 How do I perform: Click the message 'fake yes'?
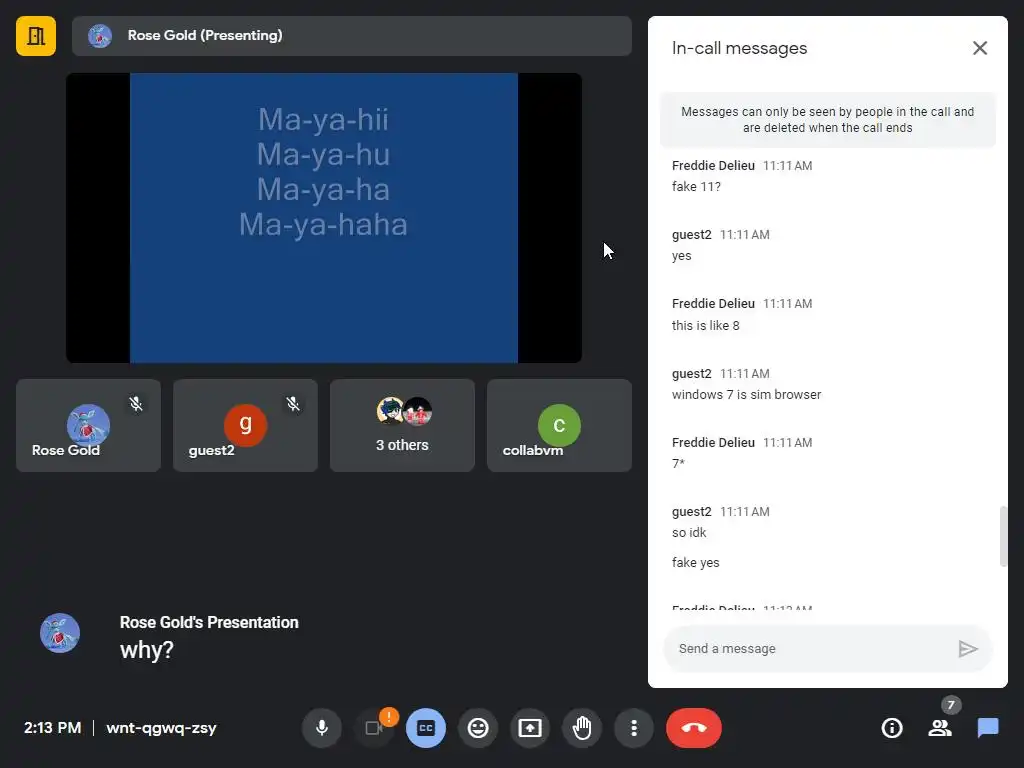[696, 562]
